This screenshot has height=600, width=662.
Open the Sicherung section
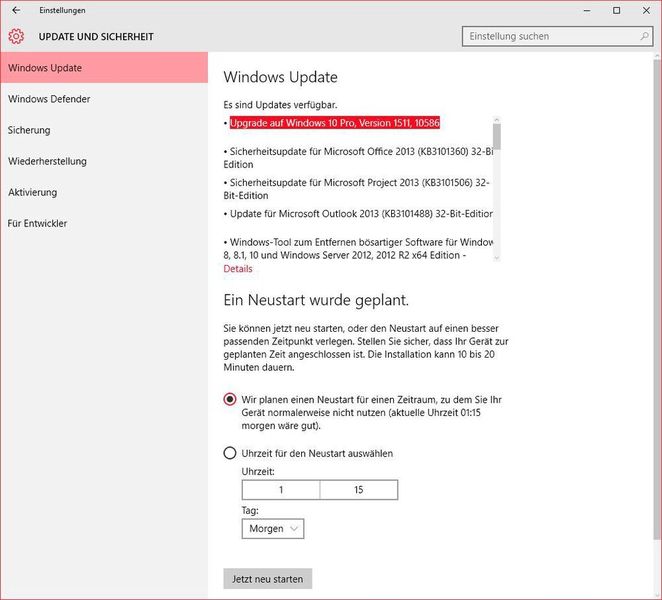pyautogui.click(x=104, y=130)
